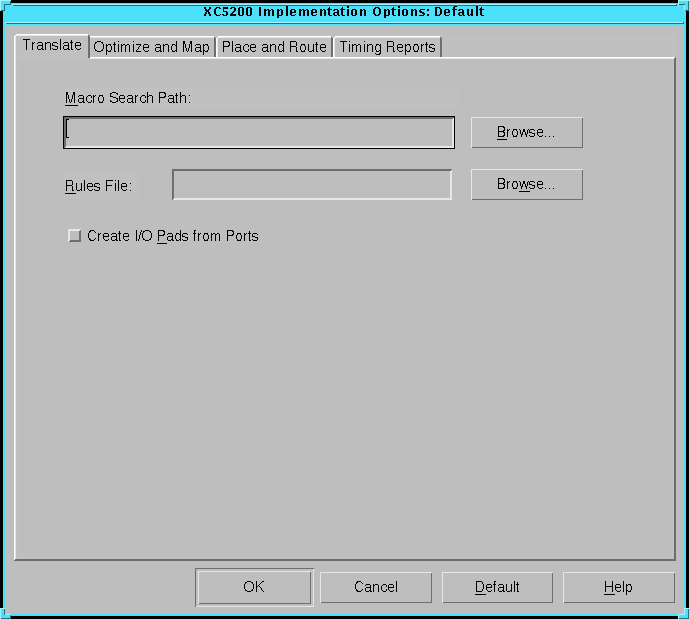The image size is (689, 619).
Task: Click blank space left of OK button
Action: [100, 587]
